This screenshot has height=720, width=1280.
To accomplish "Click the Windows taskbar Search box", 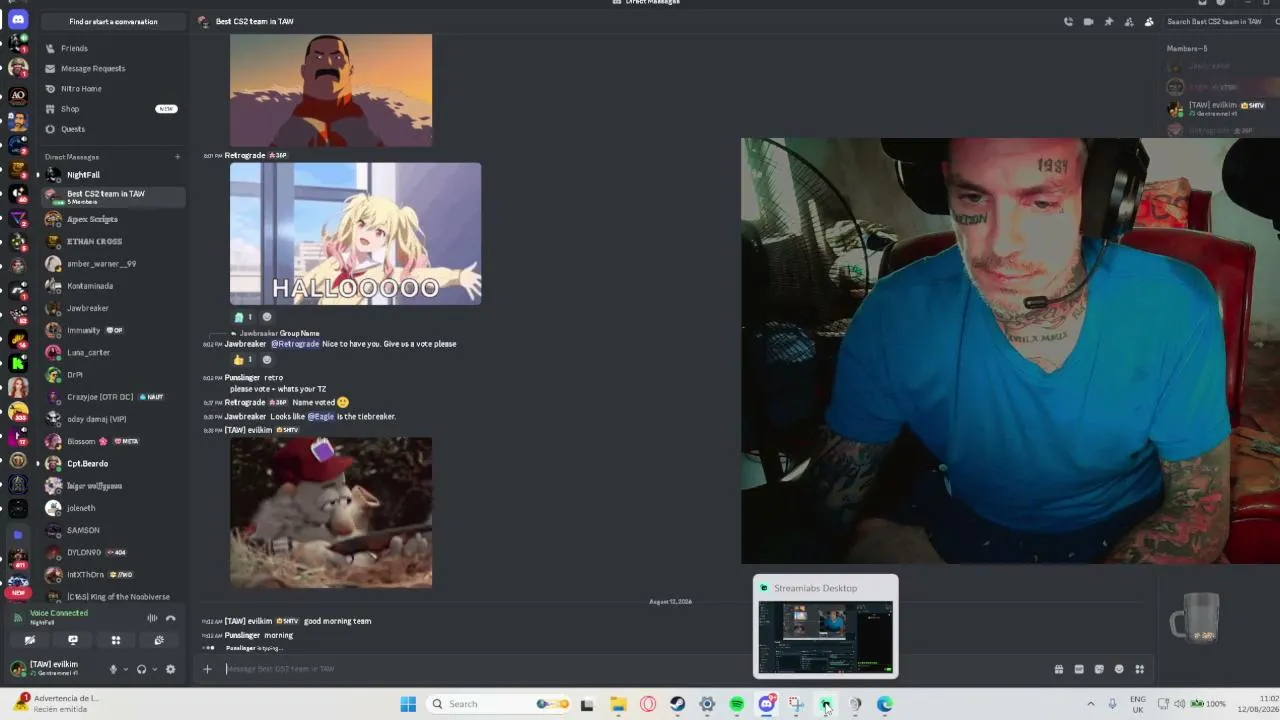I will (x=497, y=704).
